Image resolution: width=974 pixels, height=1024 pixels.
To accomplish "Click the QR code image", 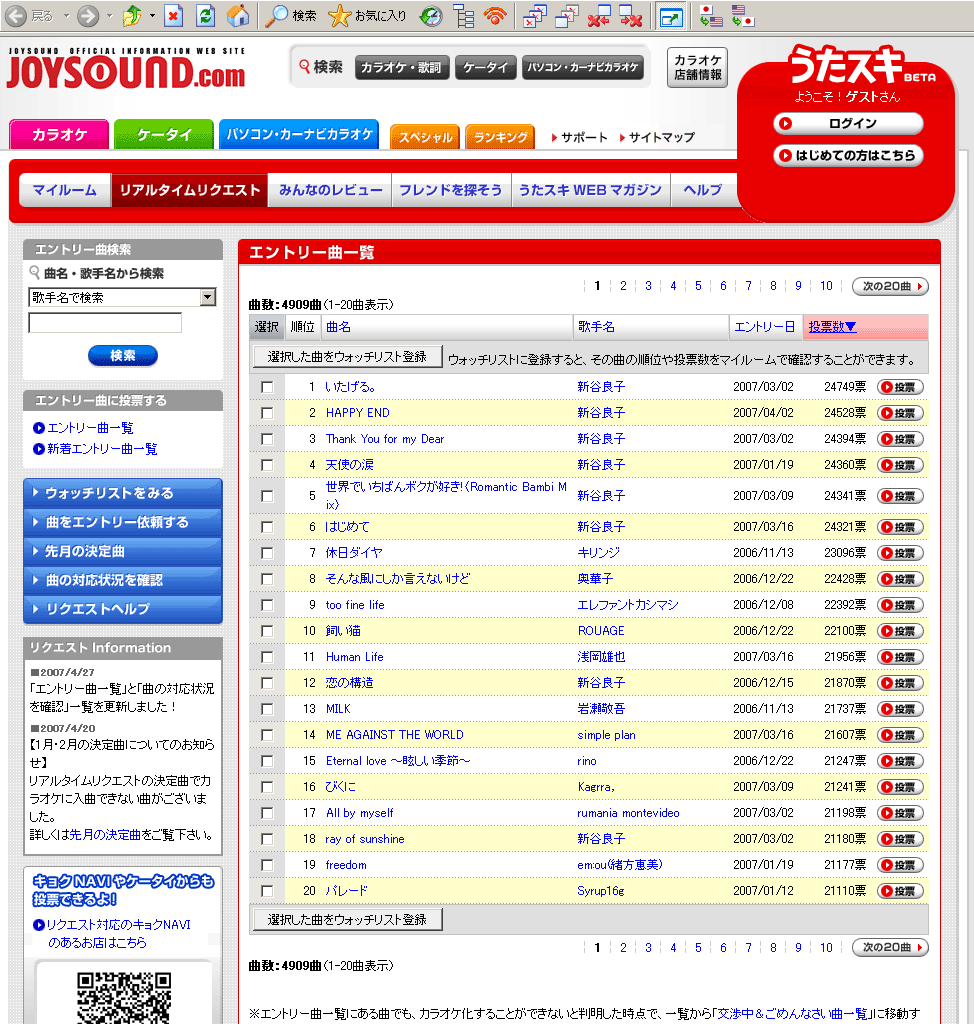I will tap(124, 998).
